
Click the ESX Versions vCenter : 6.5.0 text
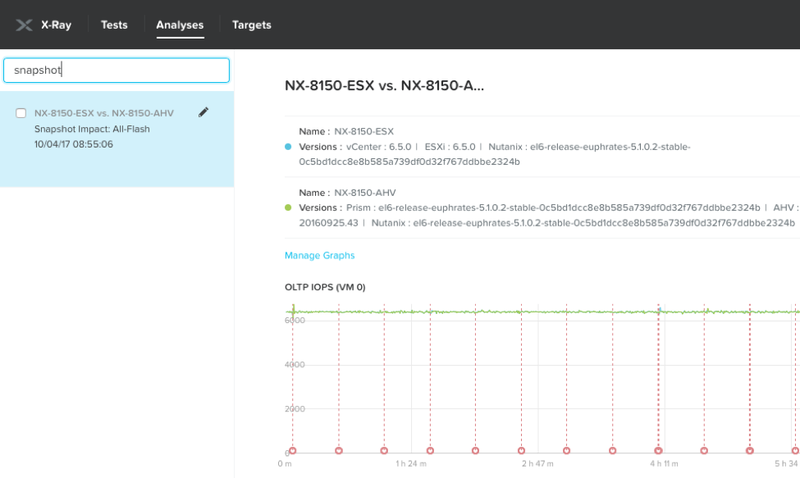point(379,147)
